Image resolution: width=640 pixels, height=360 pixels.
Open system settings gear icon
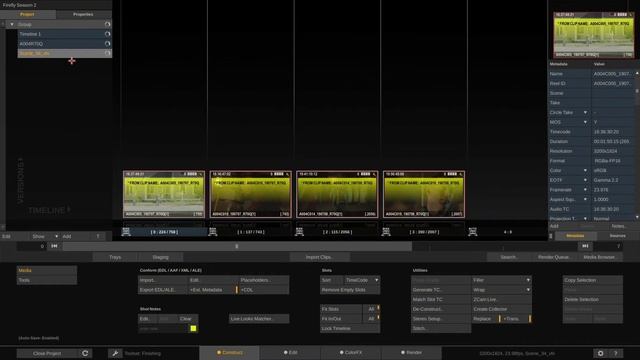coord(600,353)
